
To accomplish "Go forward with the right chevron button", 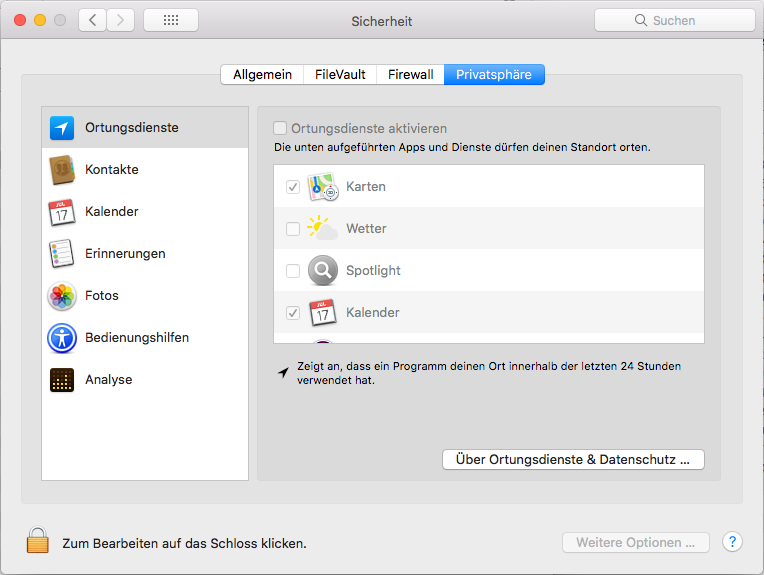I will 120,20.
